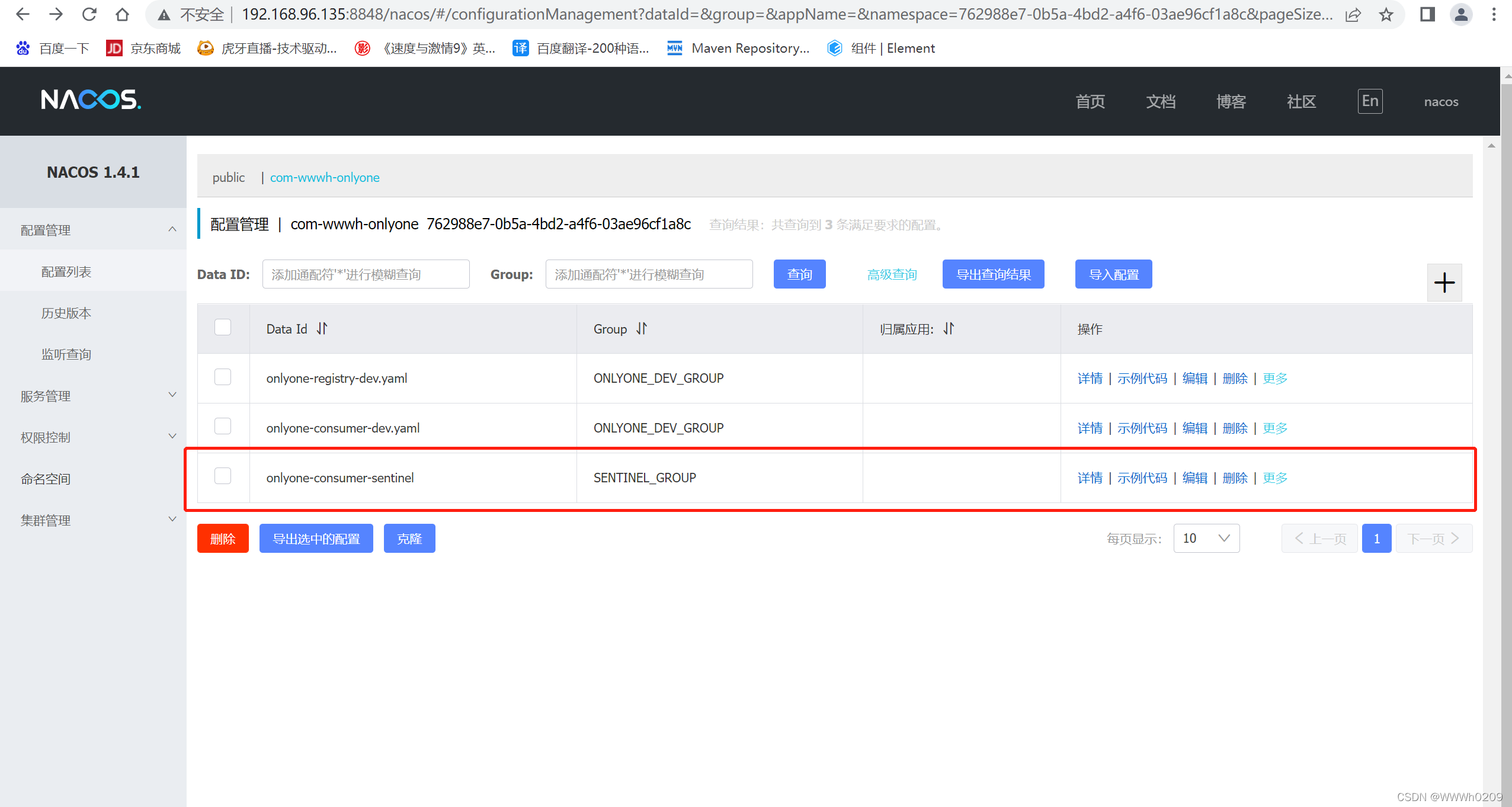1512x807 pixels.
Task: Open 监听查询 in the sidebar
Action: (x=66, y=354)
